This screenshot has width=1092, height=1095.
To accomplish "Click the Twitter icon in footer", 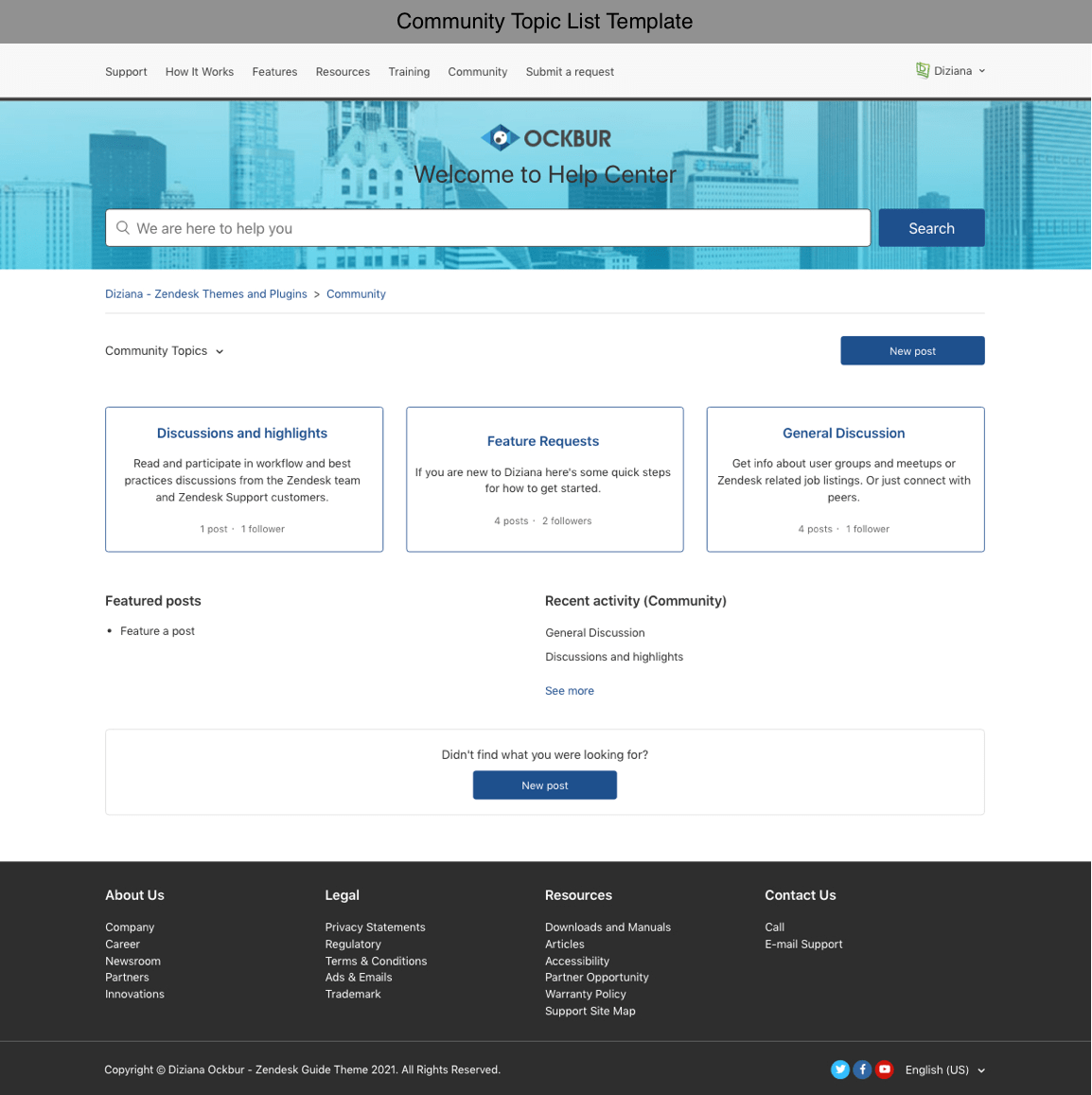I will tap(839, 1069).
